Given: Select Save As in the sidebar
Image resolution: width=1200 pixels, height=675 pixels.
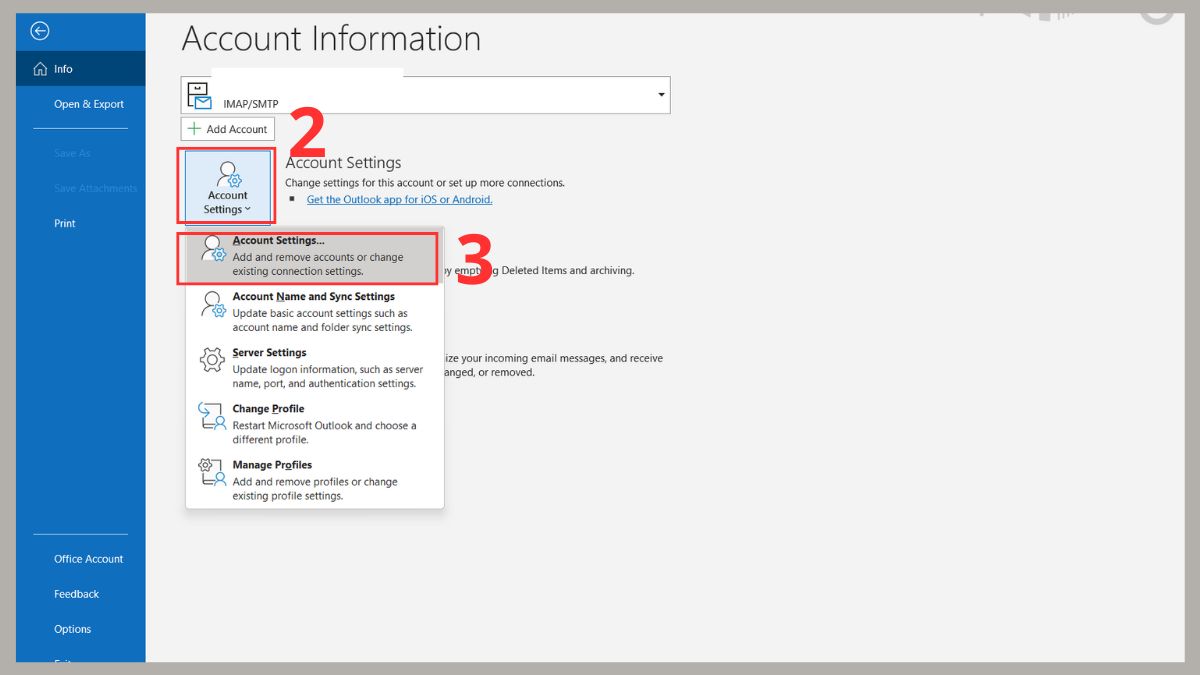Looking at the screenshot, I should tap(71, 153).
